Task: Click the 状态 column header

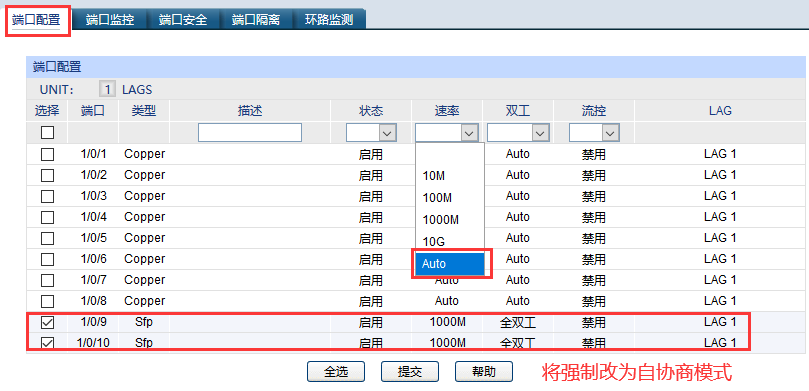Action: [371, 110]
